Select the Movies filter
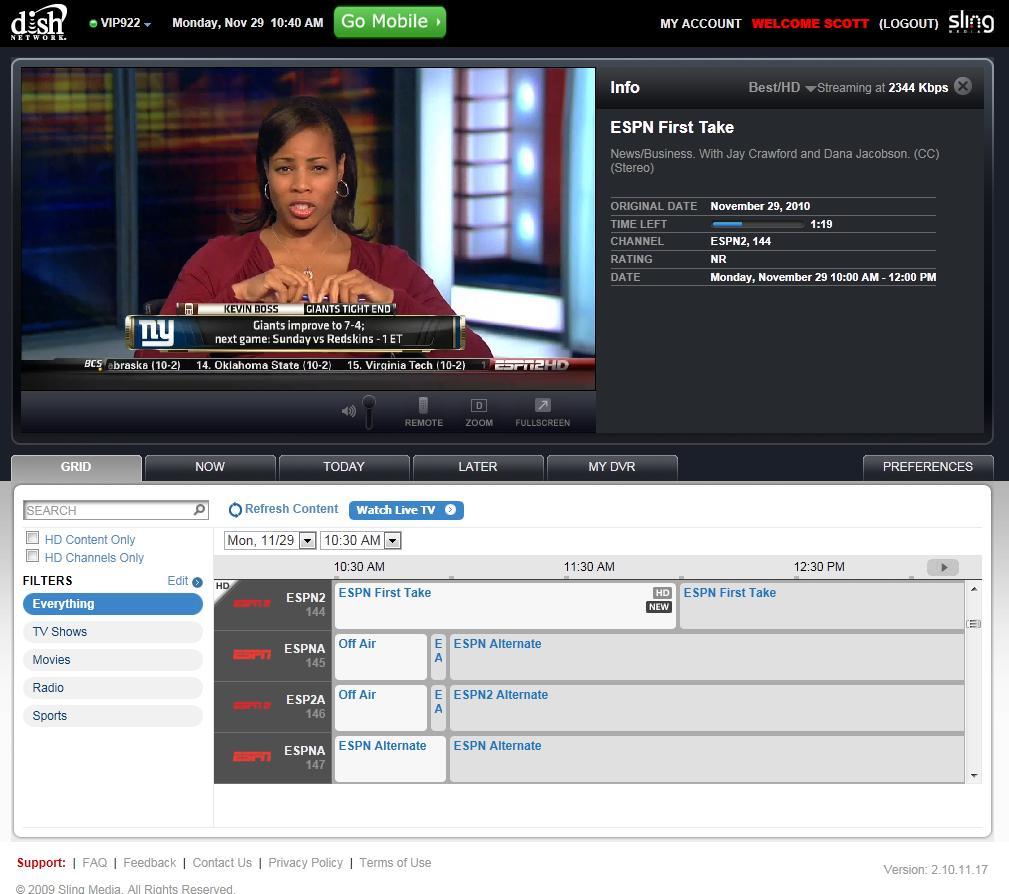Image resolution: width=1009 pixels, height=894 pixels. (x=113, y=660)
